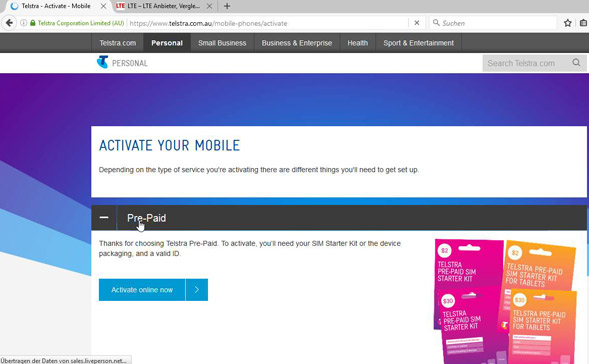Go back with the browser back arrow
The height and width of the screenshot is (364, 589).
(x=9, y=23)
